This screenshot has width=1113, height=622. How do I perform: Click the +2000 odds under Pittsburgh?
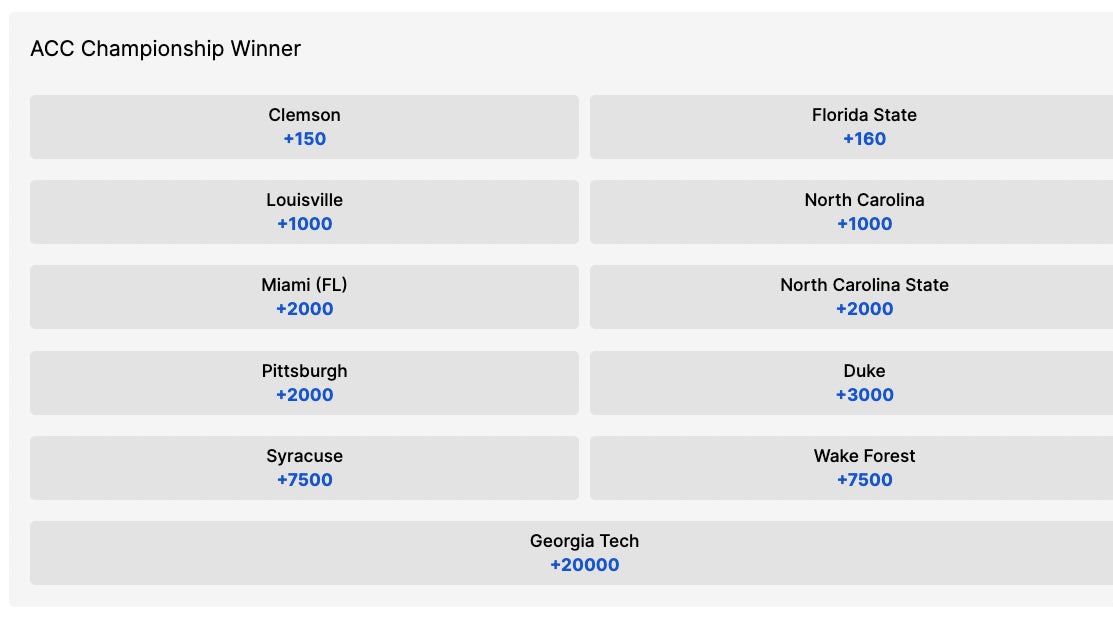point(305,395)
